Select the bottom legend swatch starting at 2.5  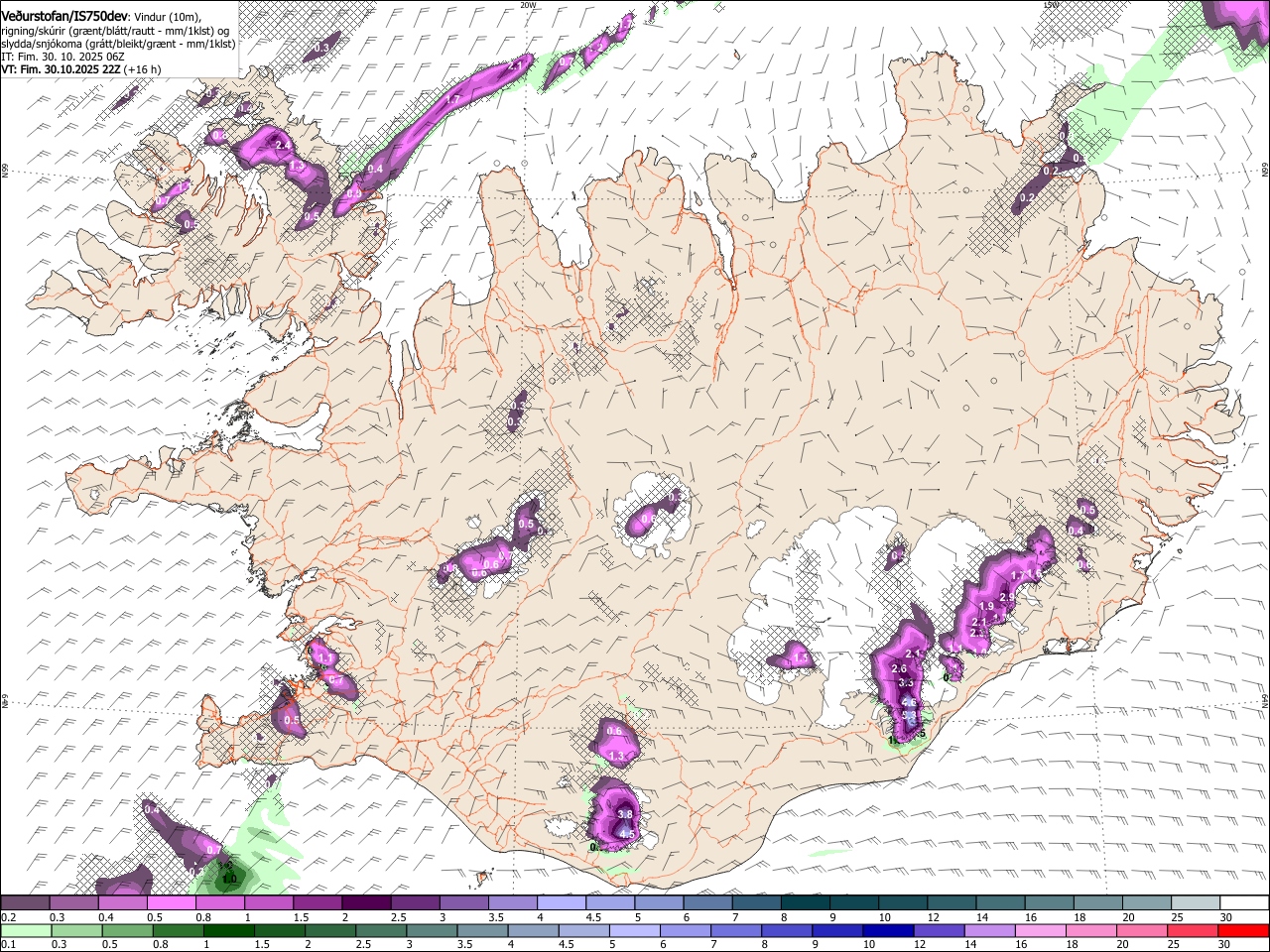381,931
